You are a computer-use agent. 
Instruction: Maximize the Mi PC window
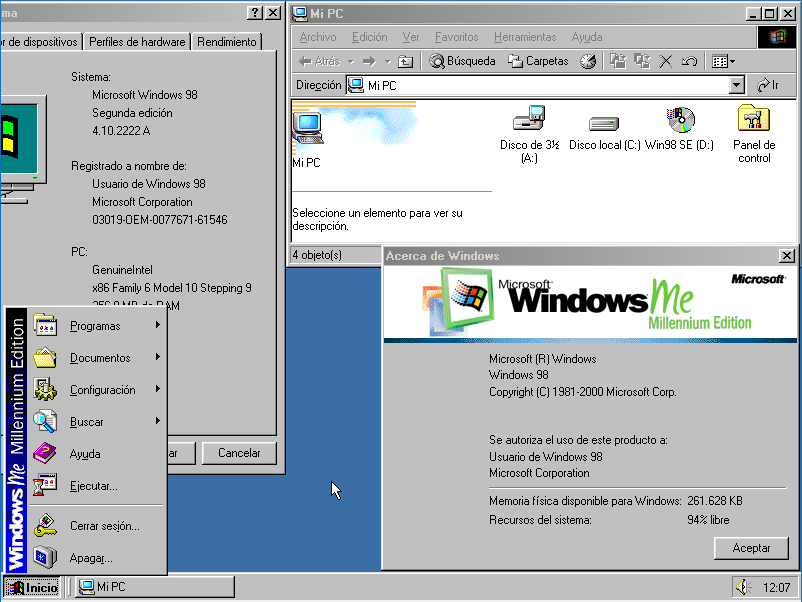coord(769,13)
